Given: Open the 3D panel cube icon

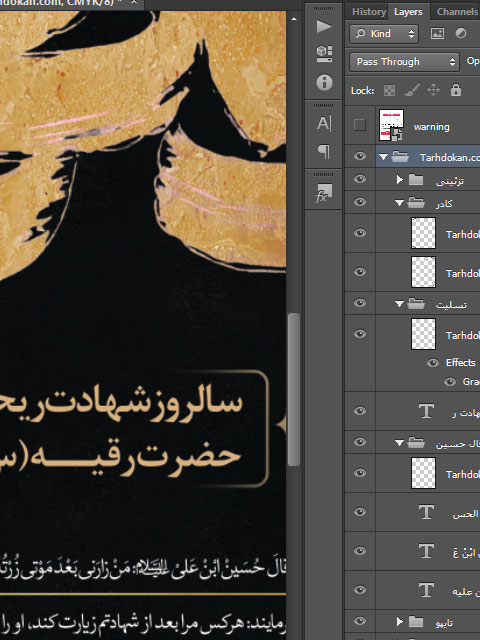Looking at the screenshot, I should tap(324, 53).
